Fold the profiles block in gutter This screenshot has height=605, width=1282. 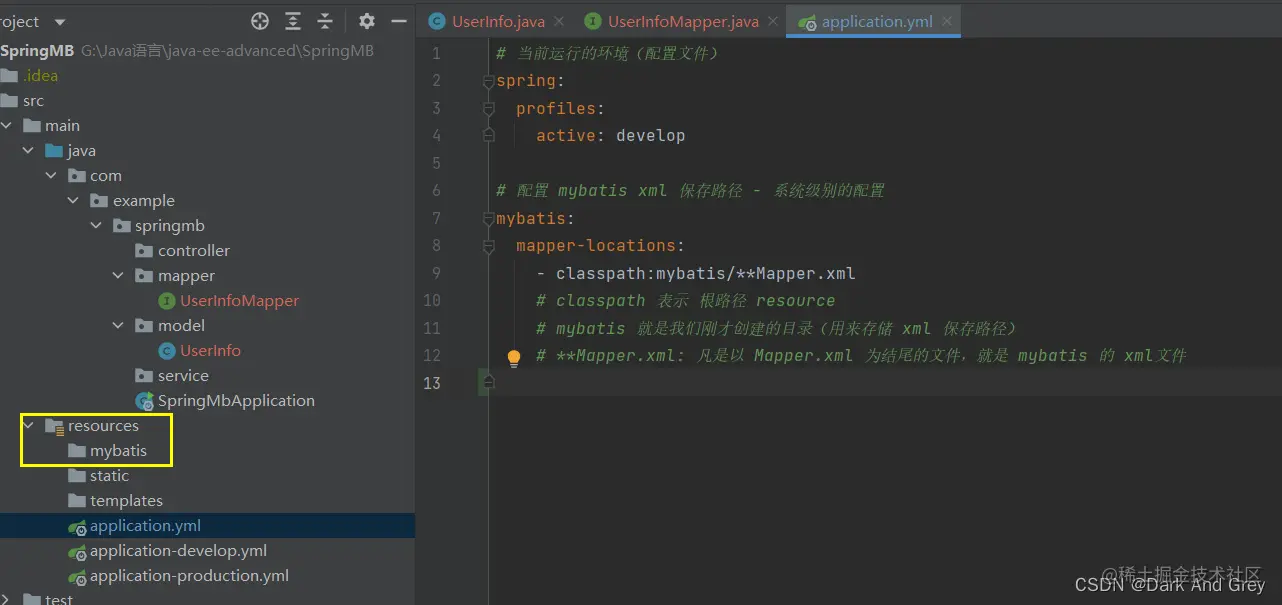(489, 108)
